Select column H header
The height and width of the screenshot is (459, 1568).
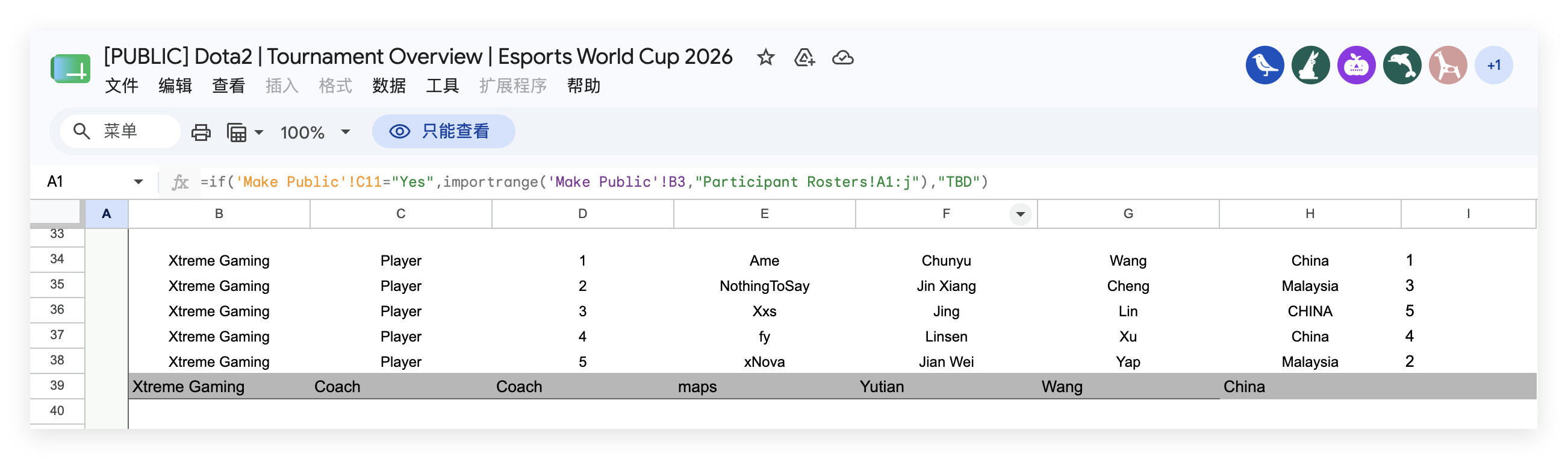(1310, 214)
